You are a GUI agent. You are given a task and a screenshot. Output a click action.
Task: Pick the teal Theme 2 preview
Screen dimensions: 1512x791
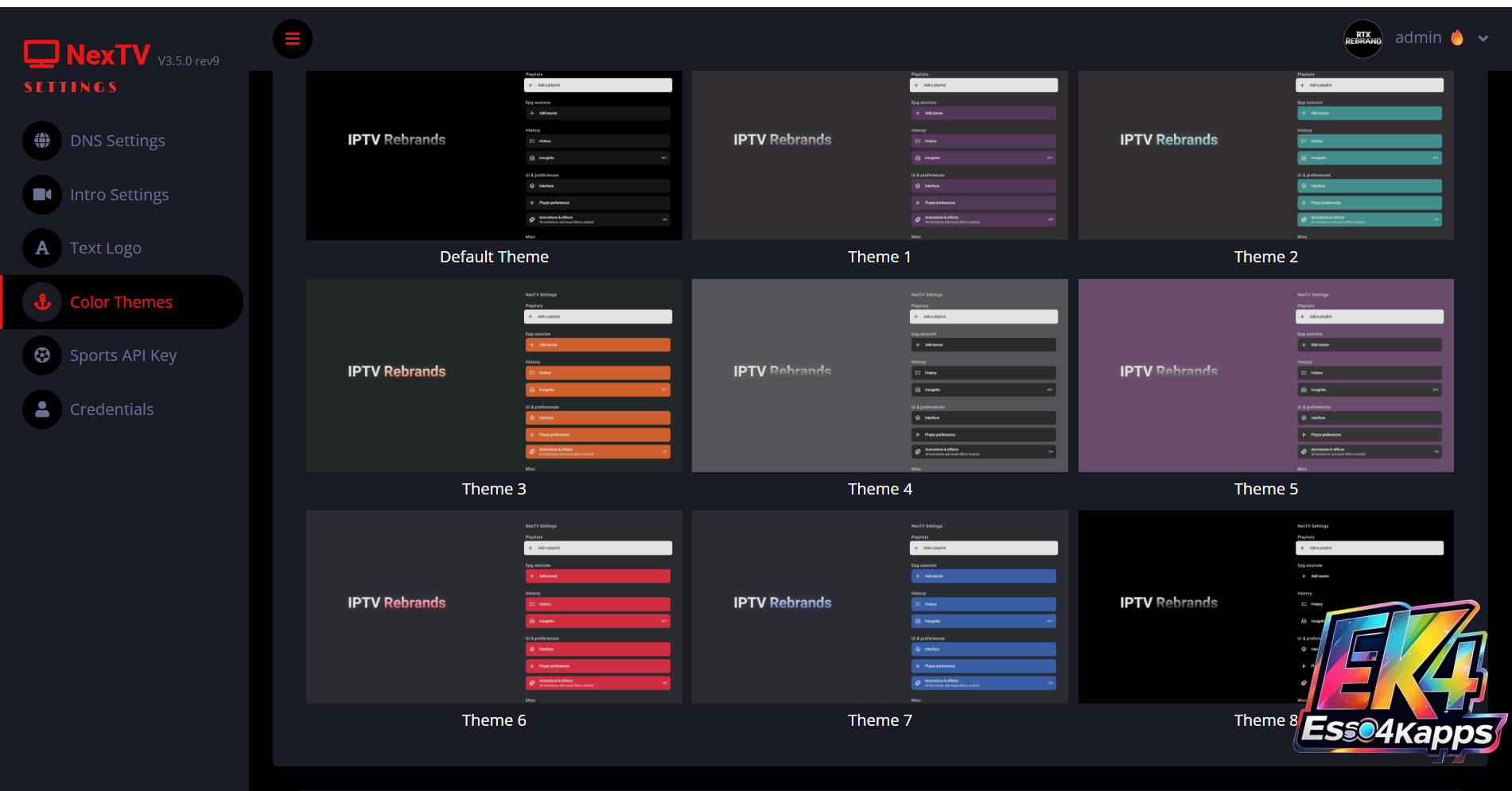click(1265, 156)
